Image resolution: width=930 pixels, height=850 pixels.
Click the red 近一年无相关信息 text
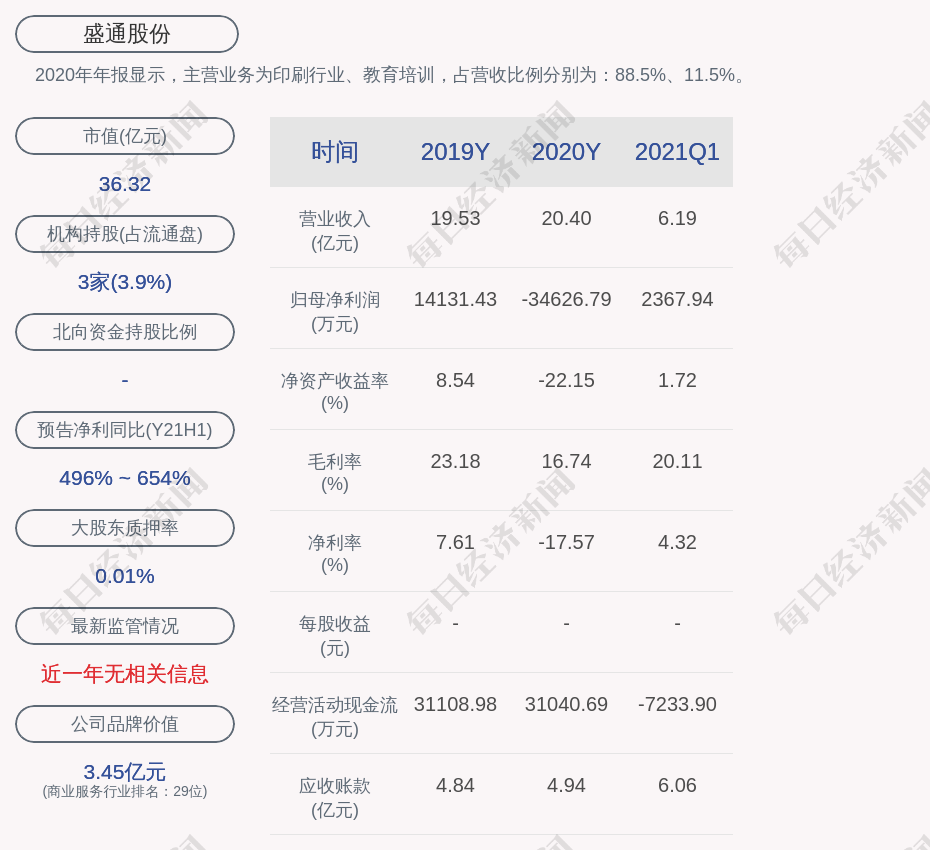pos(125,674)
